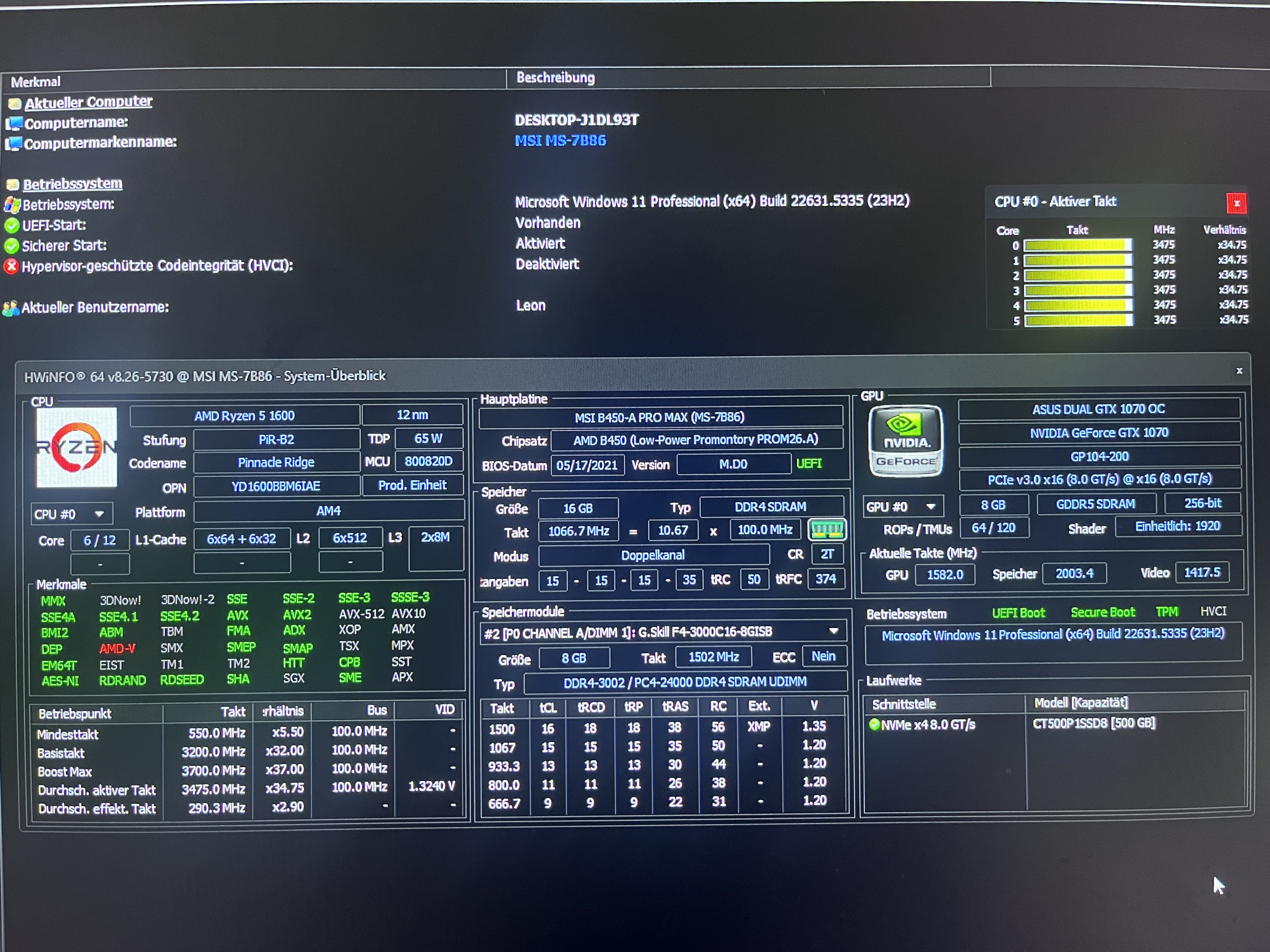Open the CPU #0 selector dropdown

click(72, 514)
